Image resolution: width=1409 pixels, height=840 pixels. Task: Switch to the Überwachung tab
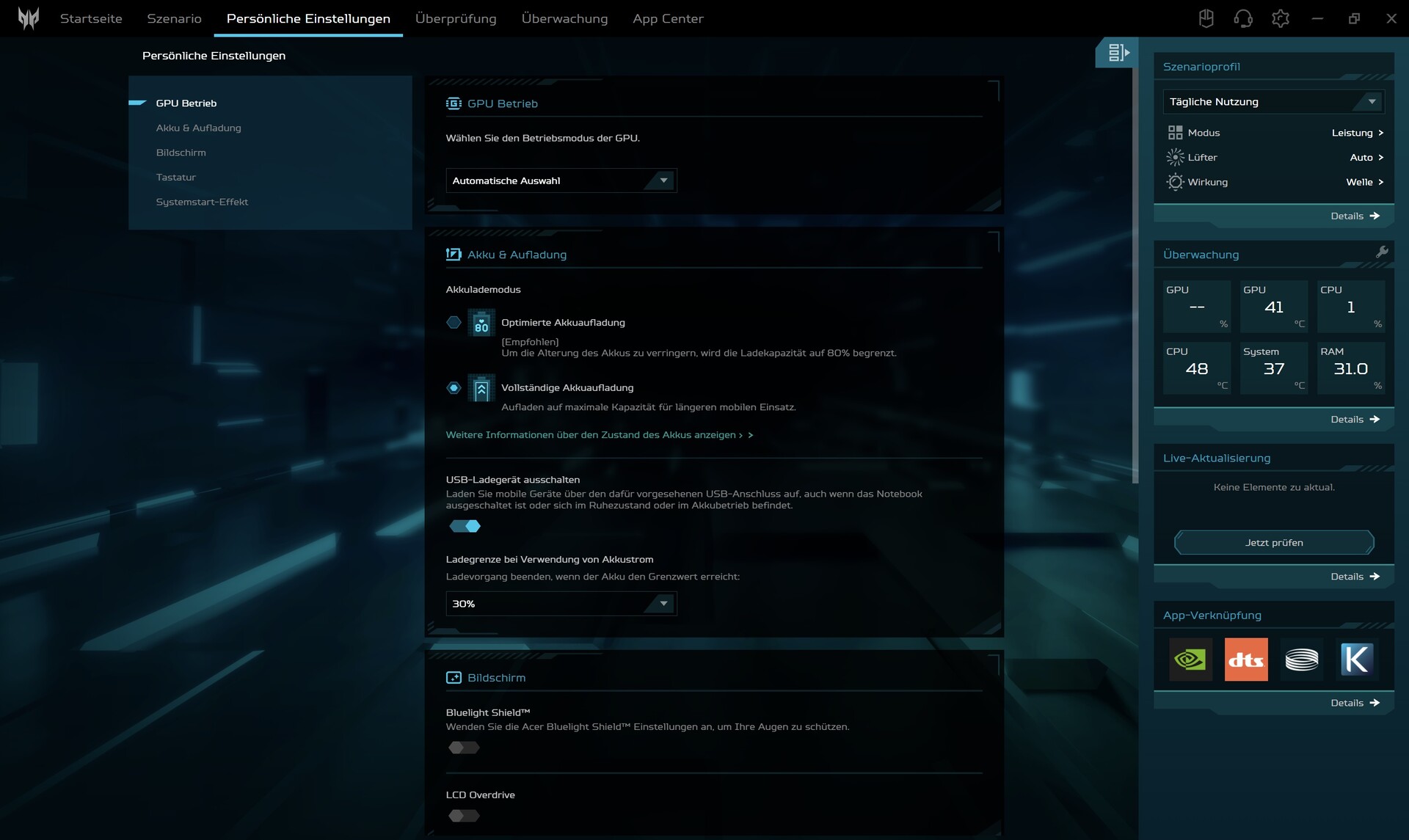pyautogui.click(x=564, y=18)
